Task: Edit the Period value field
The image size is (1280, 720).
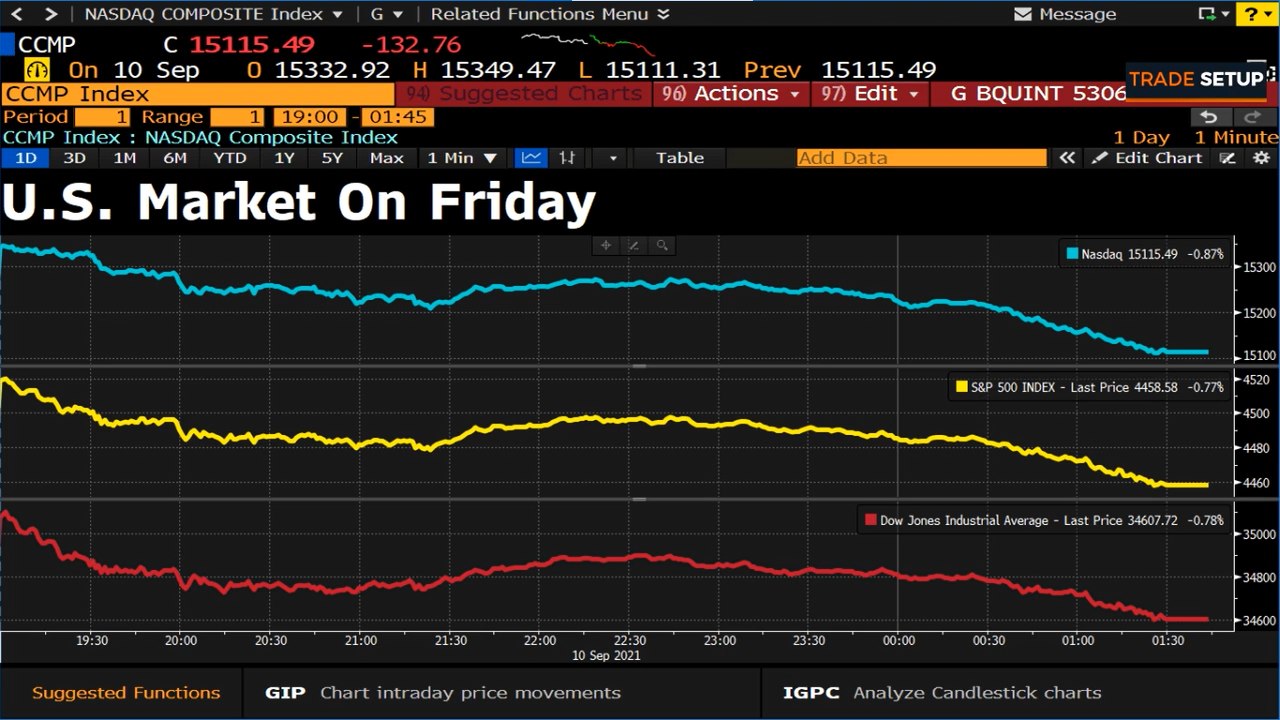Action: tap(102, 117)
